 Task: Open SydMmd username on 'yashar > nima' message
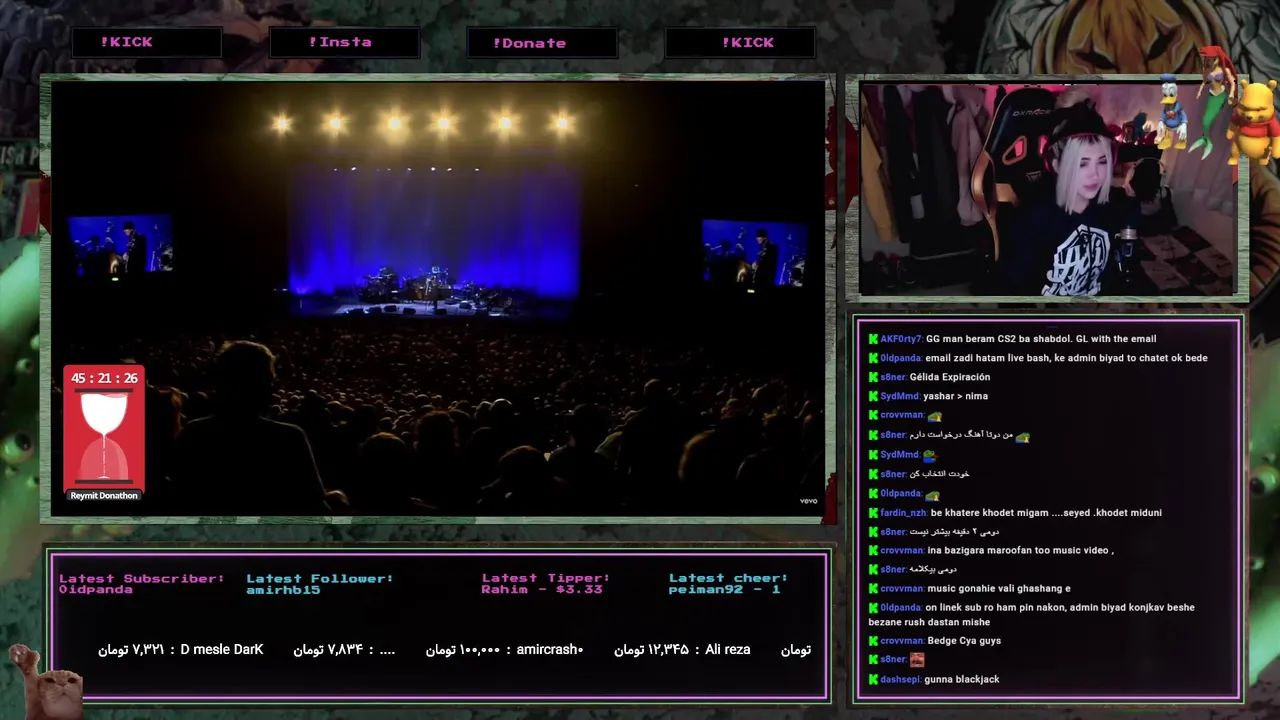(900, 397)
